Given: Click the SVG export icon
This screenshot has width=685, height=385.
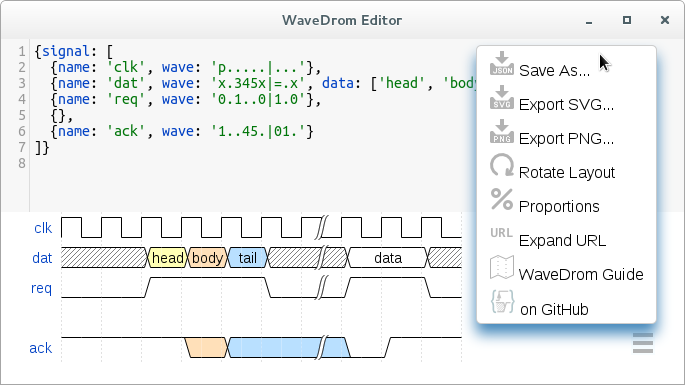Looking at the screenshot, I should 502,97.
